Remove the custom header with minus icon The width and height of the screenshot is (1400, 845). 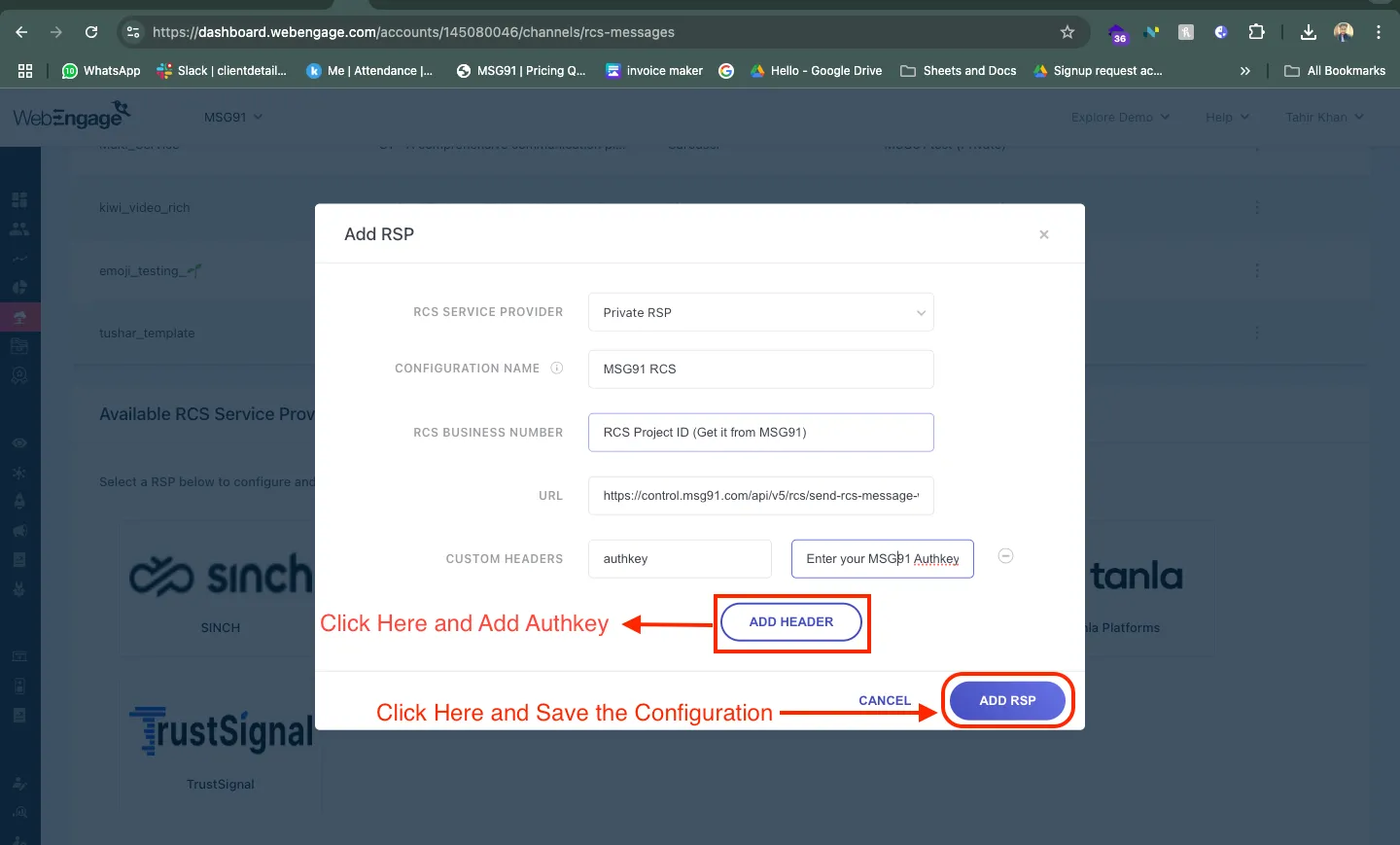[1006, 556]
